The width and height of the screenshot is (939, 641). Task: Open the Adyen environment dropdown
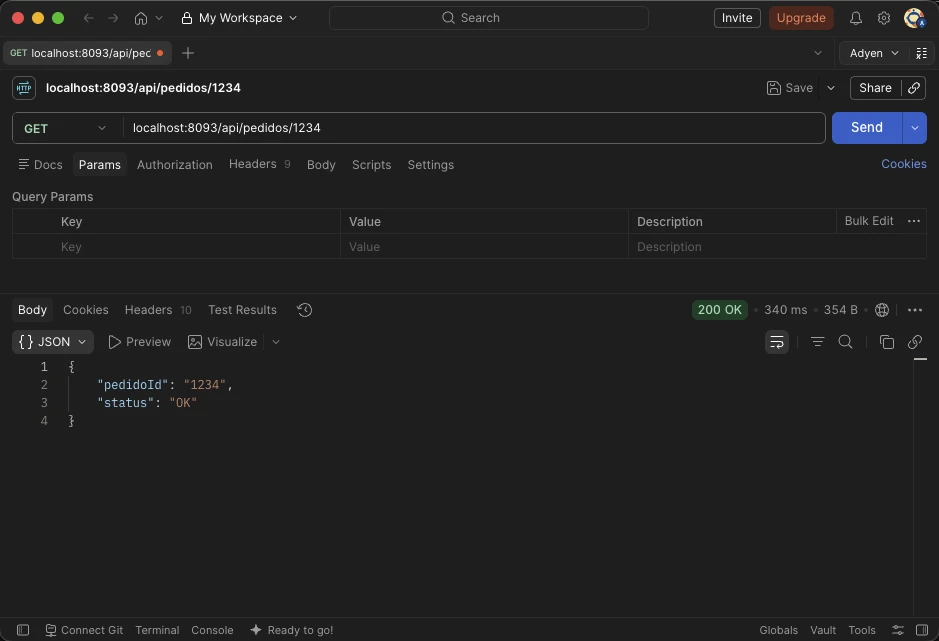pyautogui.click(x=874, y=53)
